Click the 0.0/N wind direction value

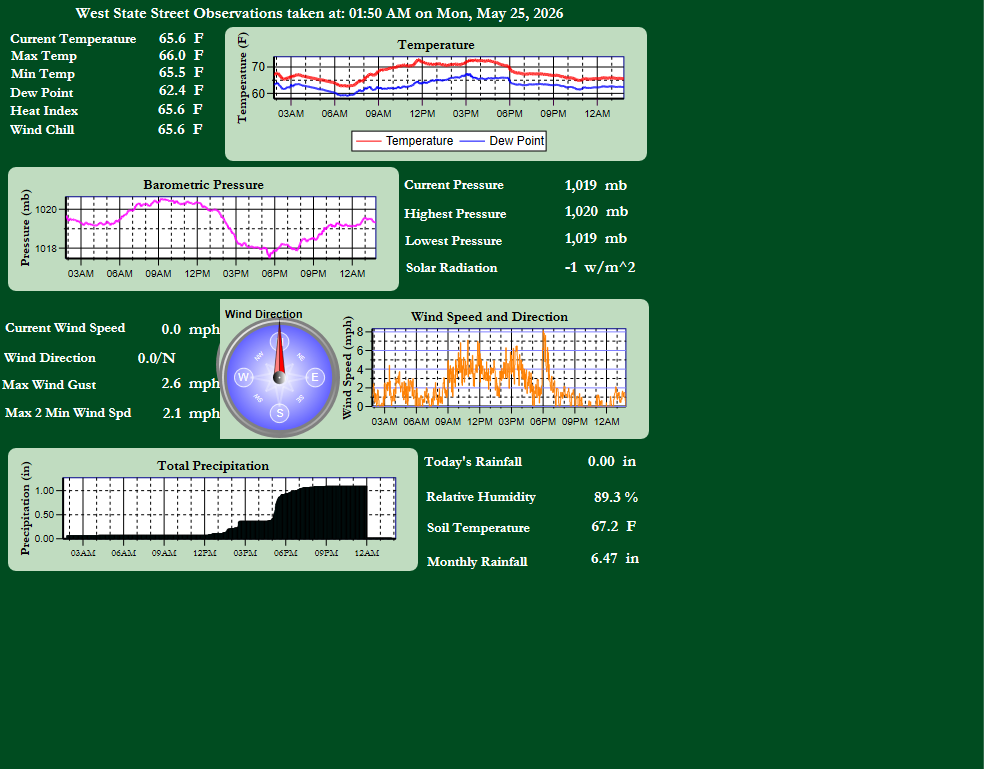157,358
